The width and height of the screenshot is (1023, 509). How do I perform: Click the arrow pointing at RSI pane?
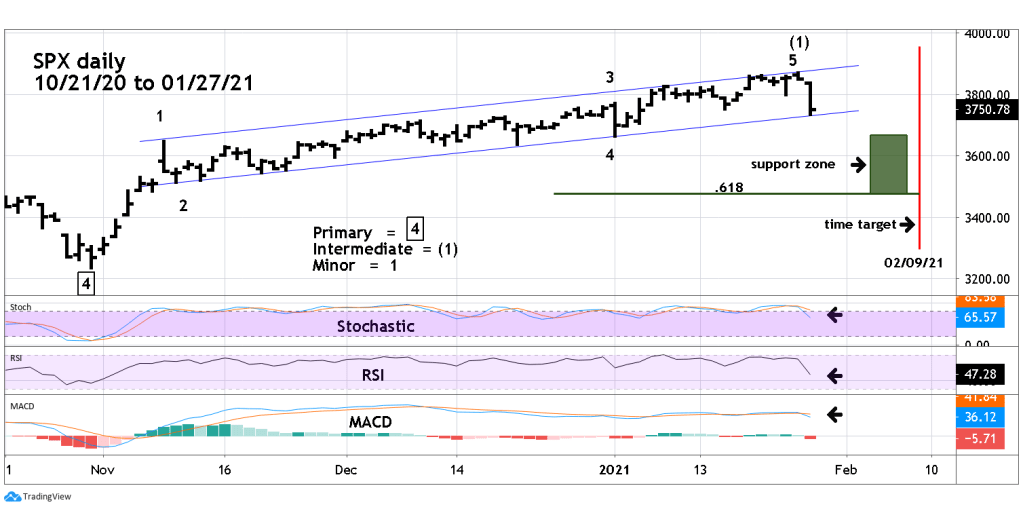pyautogui.click(x=833, y=376)
